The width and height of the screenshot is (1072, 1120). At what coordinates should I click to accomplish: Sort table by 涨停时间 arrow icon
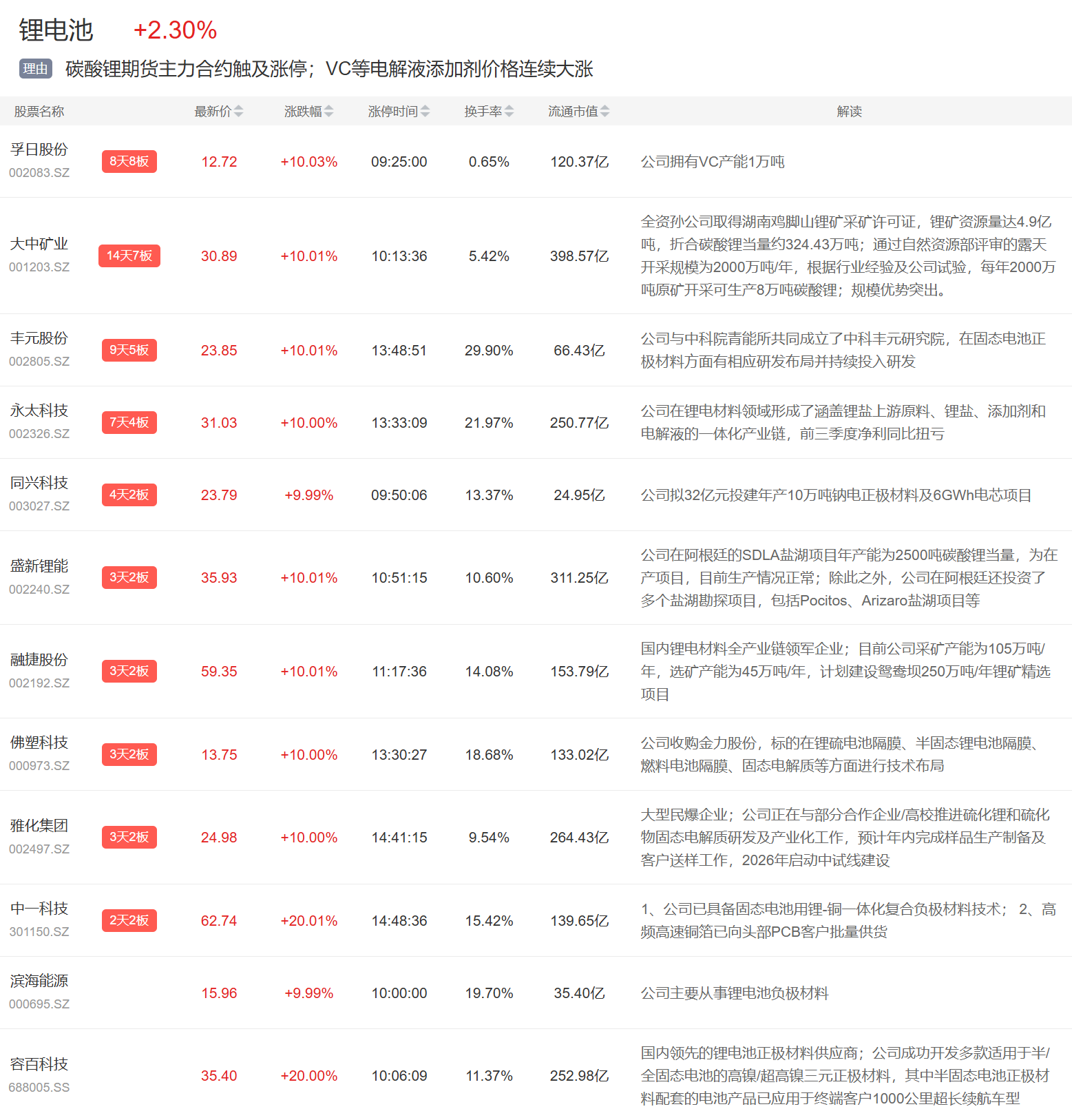[x=425, y=111]
